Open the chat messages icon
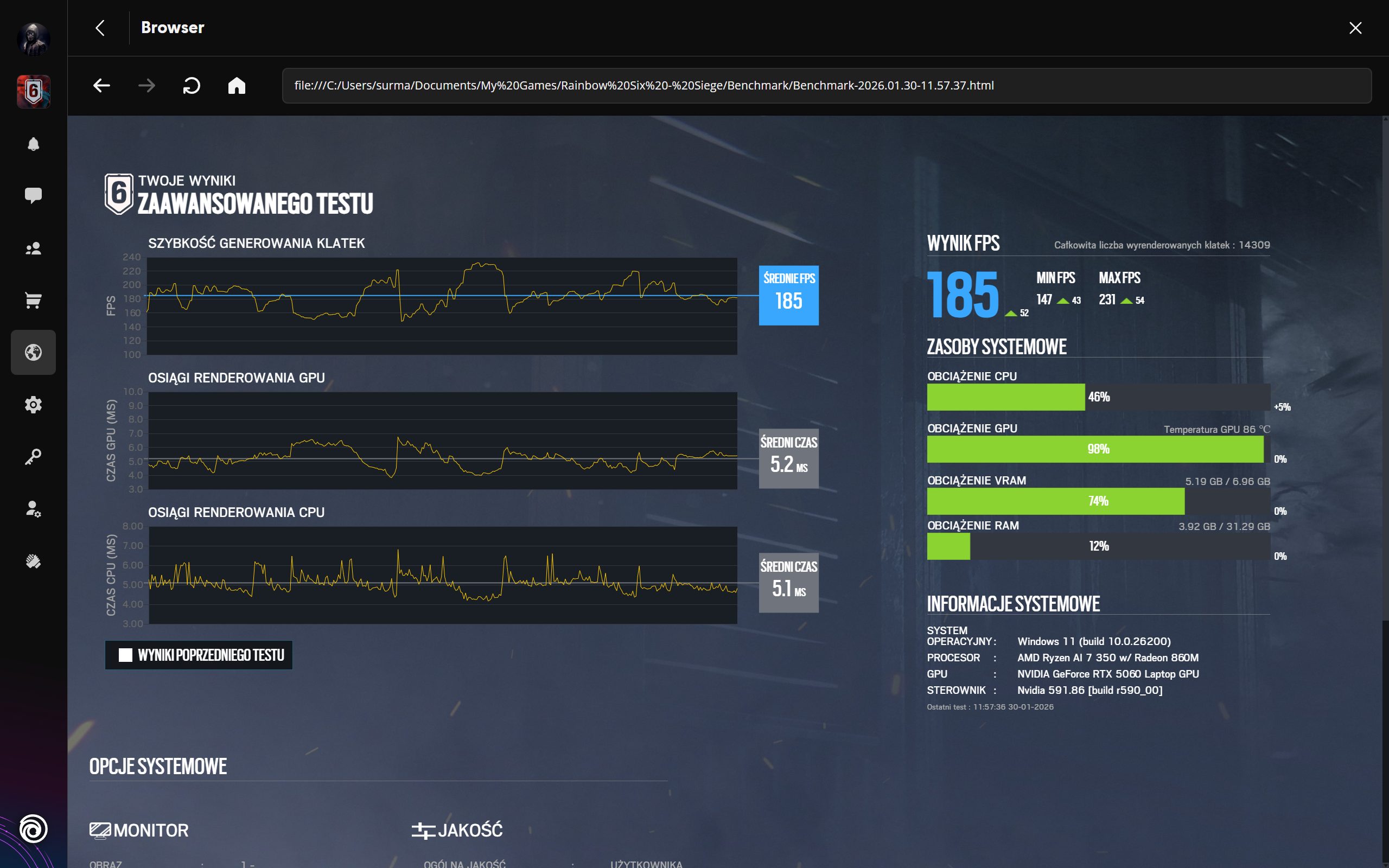1389x868 pixels. click(x=33, y=195)
